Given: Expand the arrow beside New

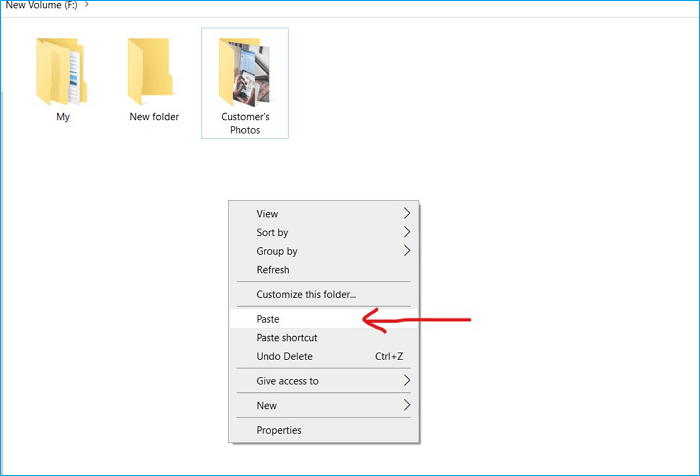Looking at the screenshot, I should (x=406, y=406).
